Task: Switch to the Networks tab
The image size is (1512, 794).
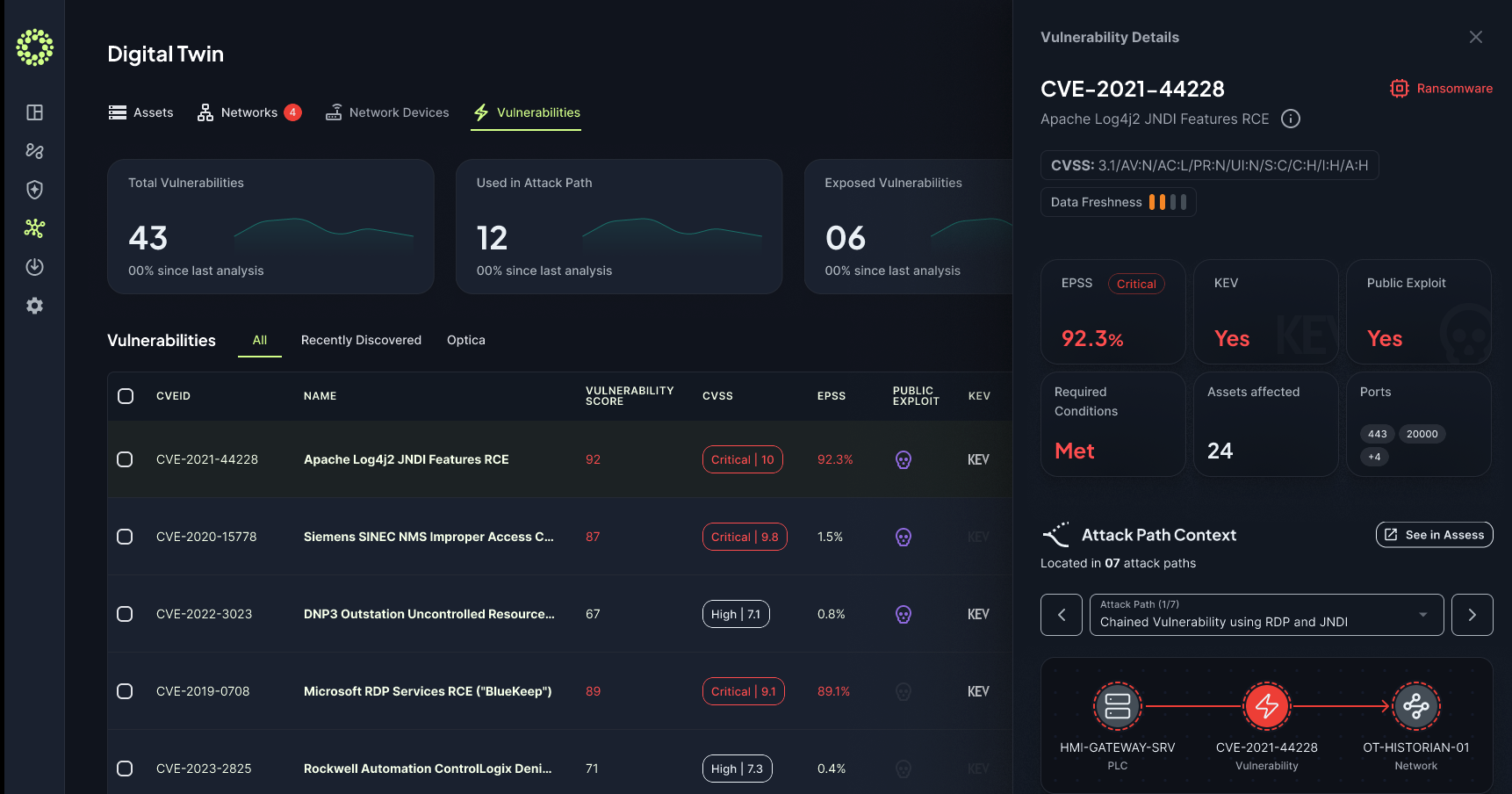Action: tap(248, 112)
